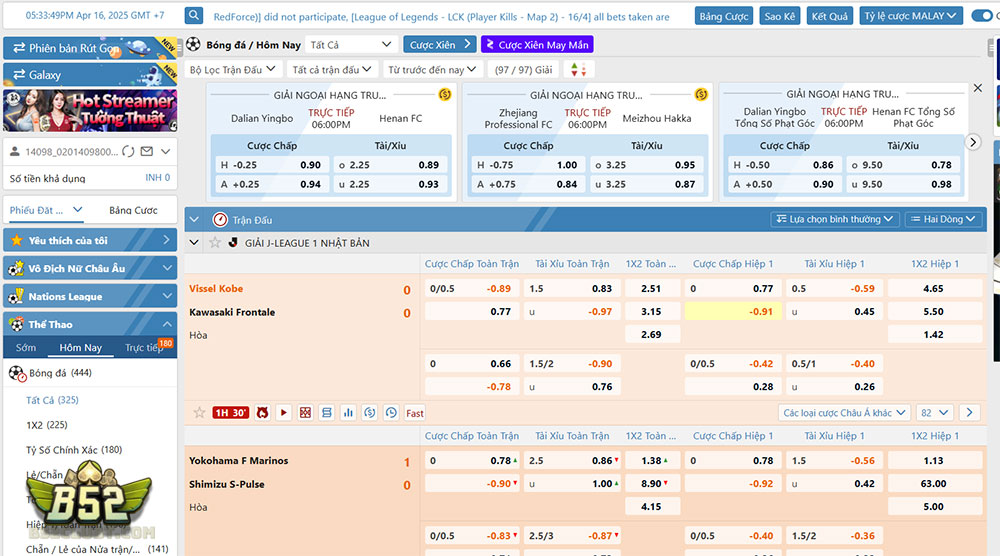Image resolution: width=1000 pixels, height=556 pixels.
Task: Star the J-League 1 Nhật Bản league
Action: [x=215, y=242]
